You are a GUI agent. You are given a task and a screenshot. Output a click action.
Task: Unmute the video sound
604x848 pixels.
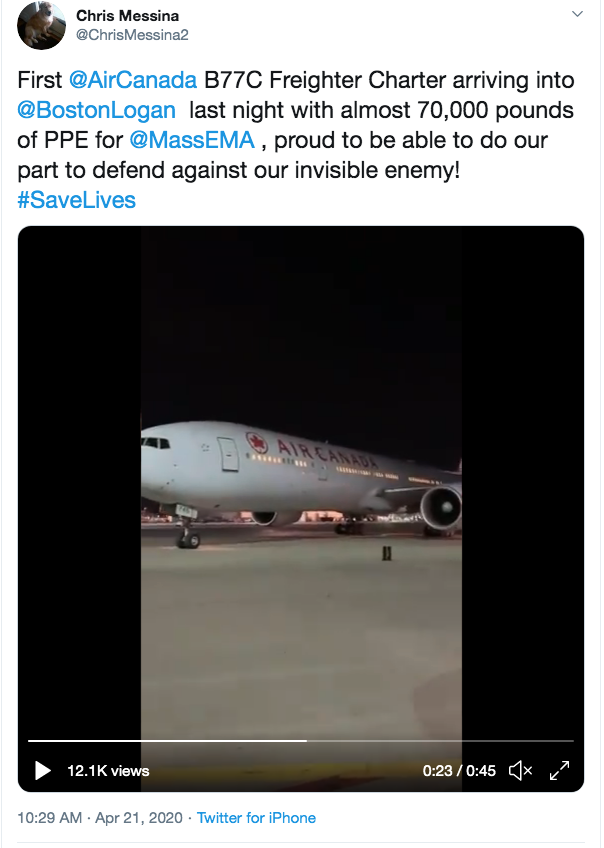520,770
